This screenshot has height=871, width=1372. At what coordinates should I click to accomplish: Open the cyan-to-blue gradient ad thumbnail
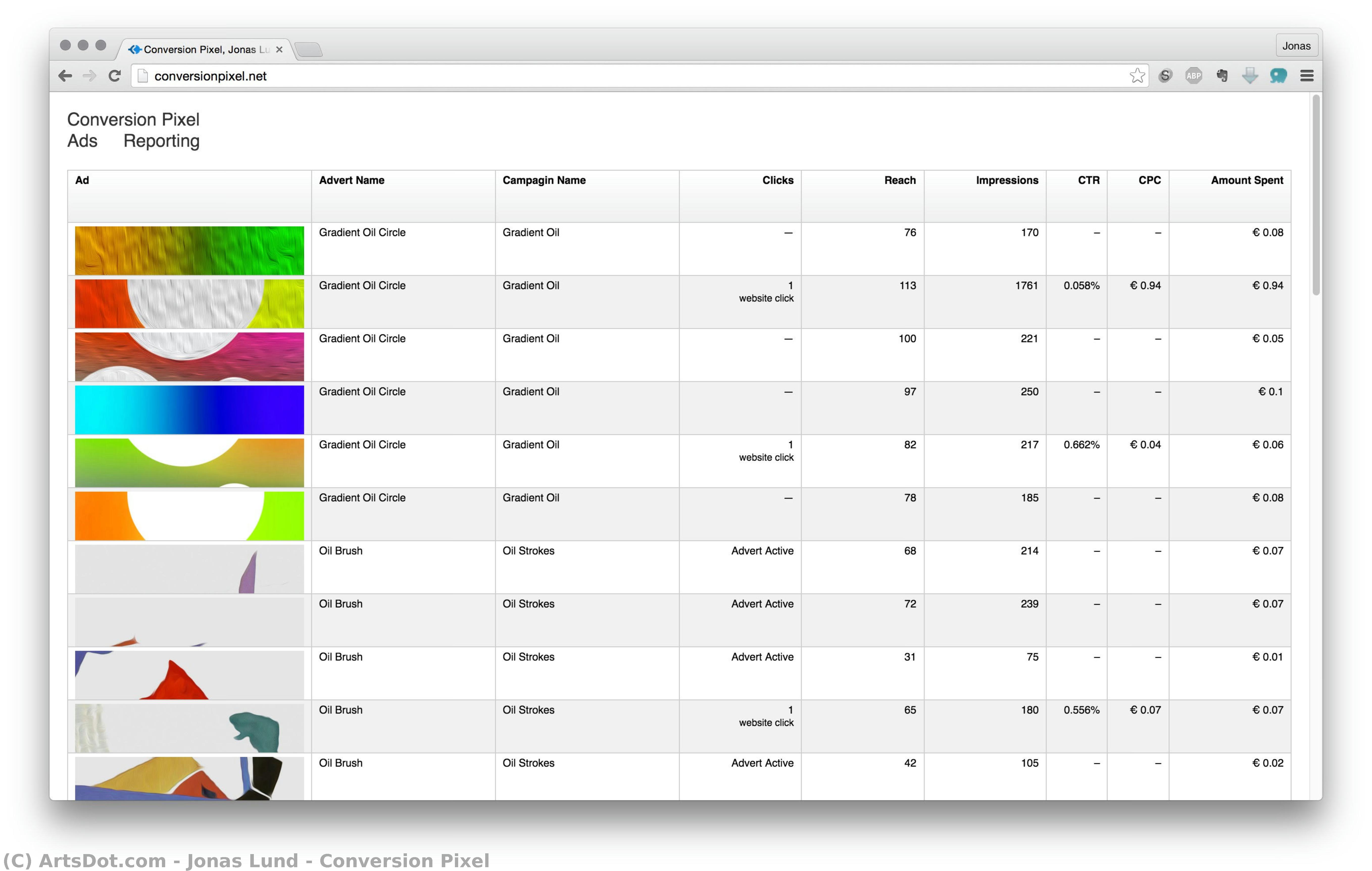click(x=190, y=410)
